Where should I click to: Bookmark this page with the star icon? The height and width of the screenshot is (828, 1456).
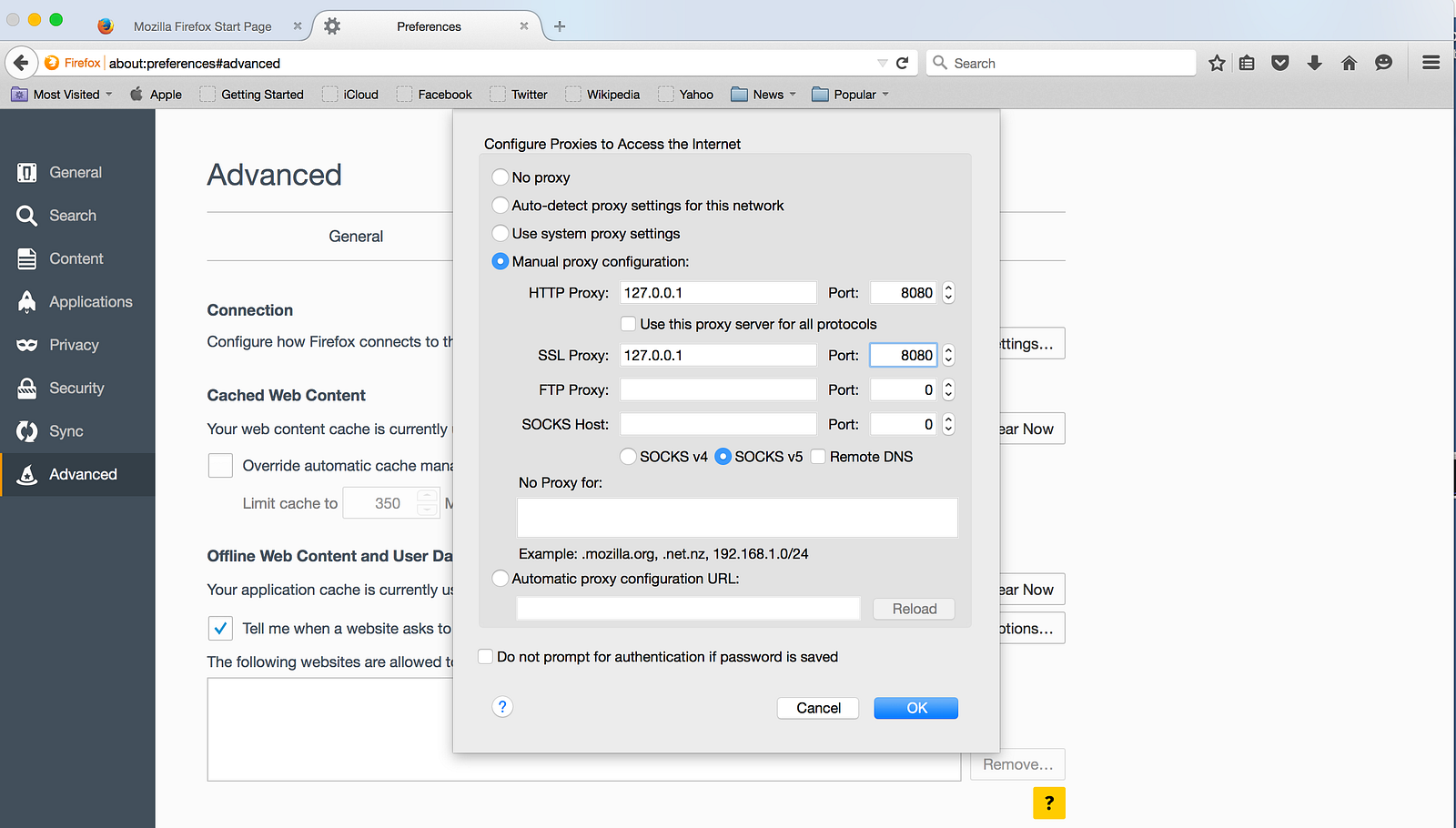click(1217, 63)
